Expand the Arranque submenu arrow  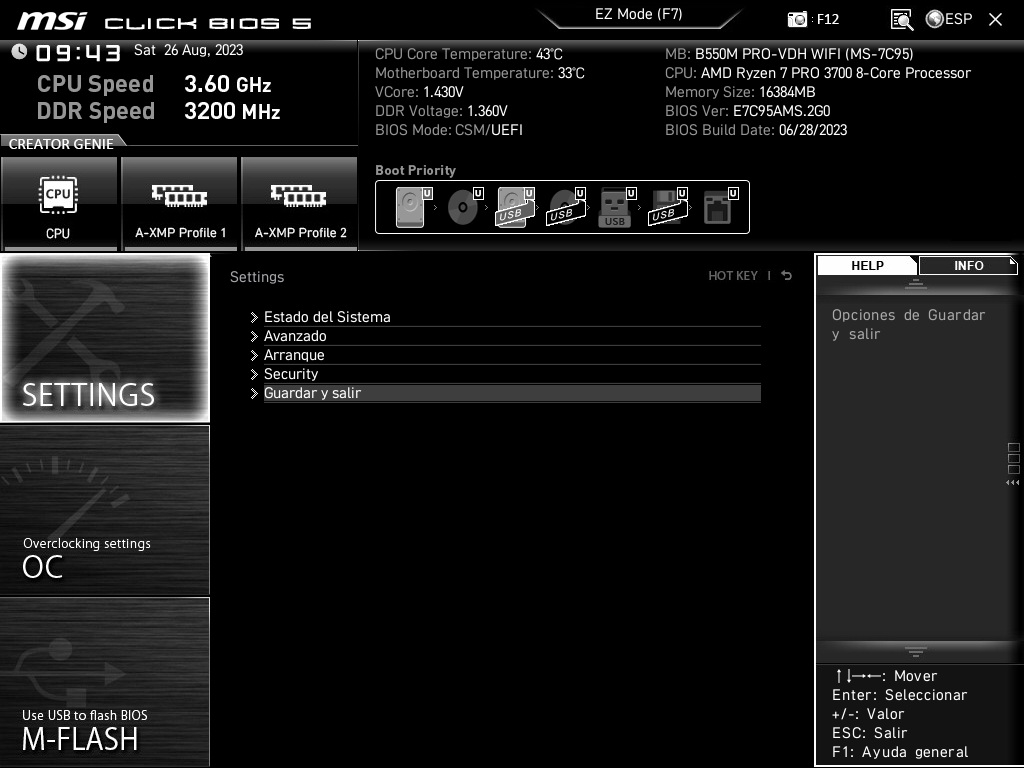(254, 355)
